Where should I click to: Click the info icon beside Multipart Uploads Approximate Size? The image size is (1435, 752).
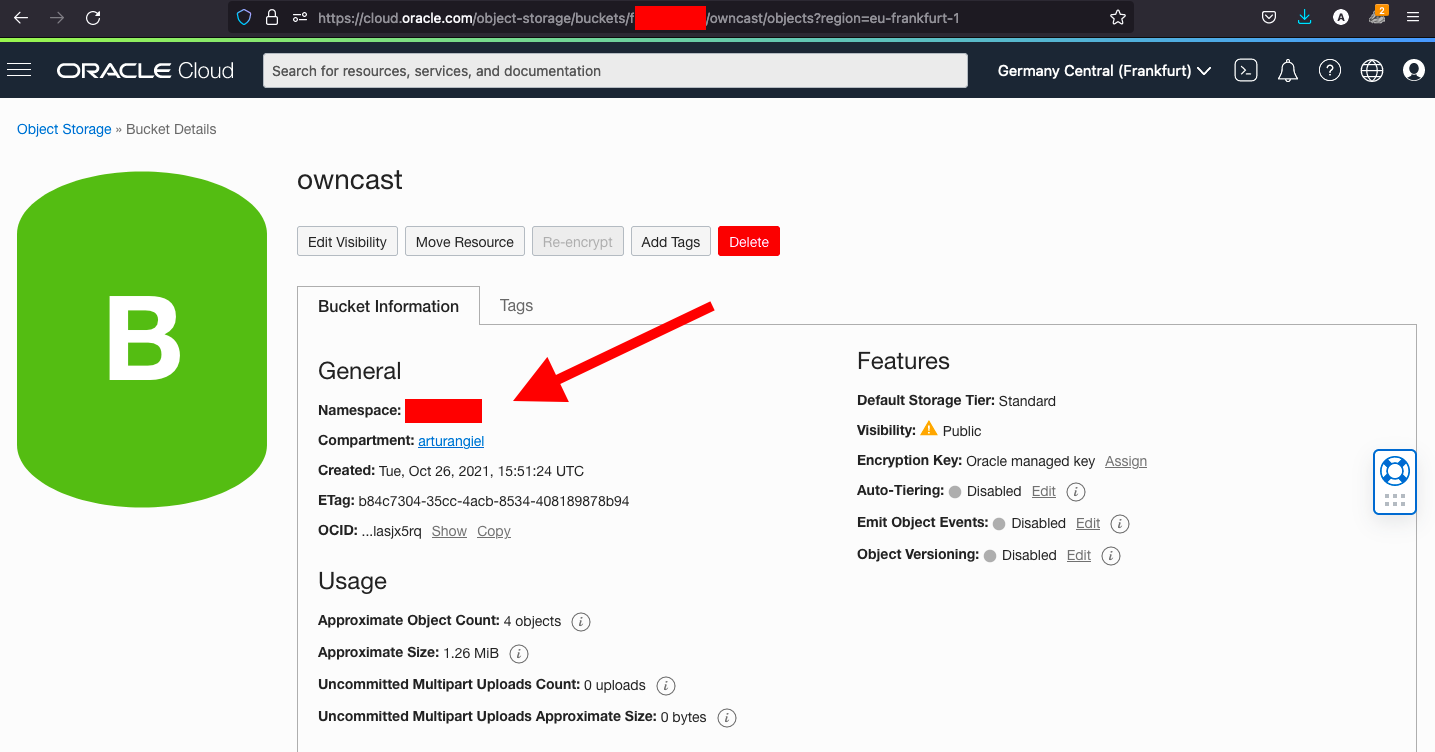[x=727, y=718]
